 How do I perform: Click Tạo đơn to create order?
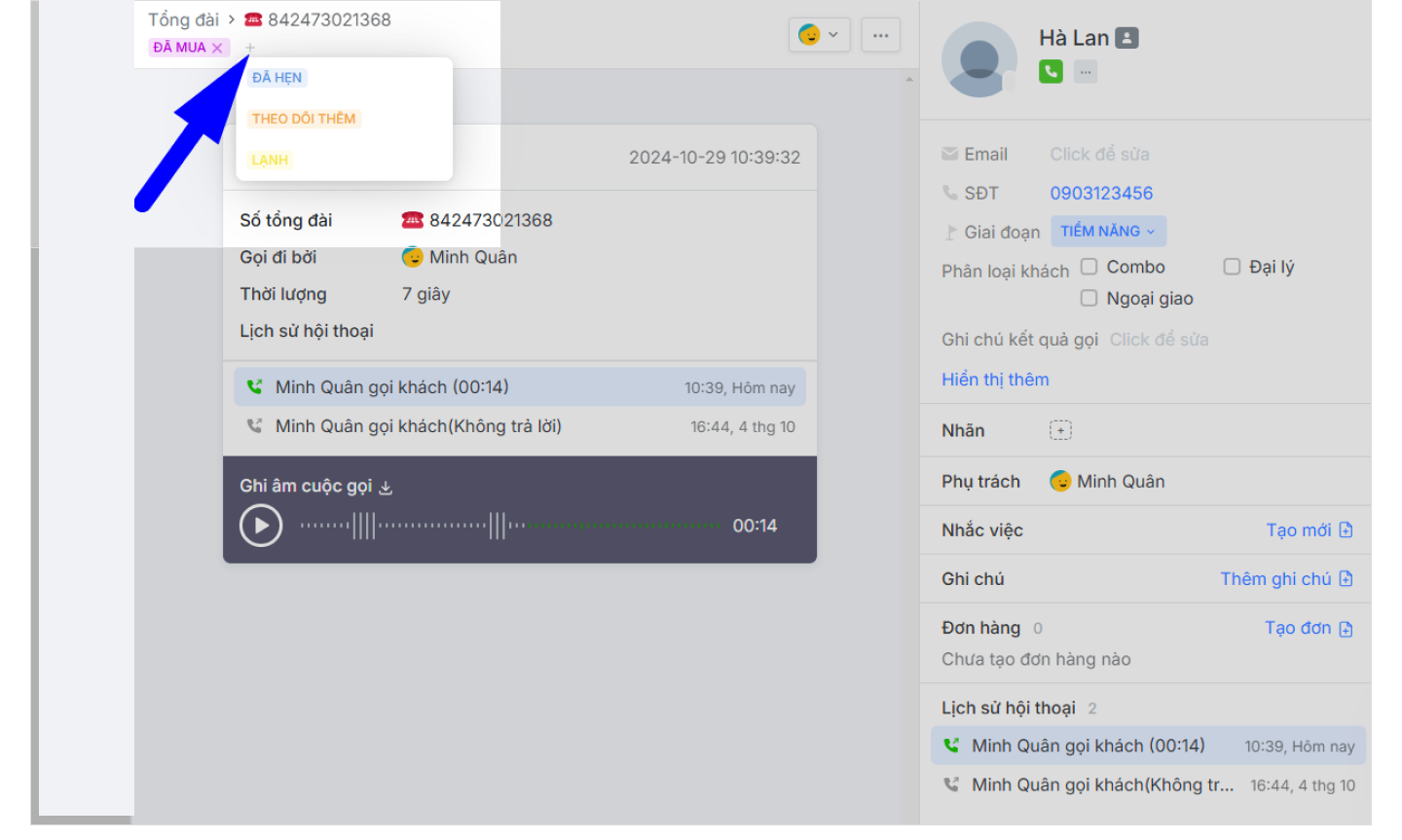1308,628
